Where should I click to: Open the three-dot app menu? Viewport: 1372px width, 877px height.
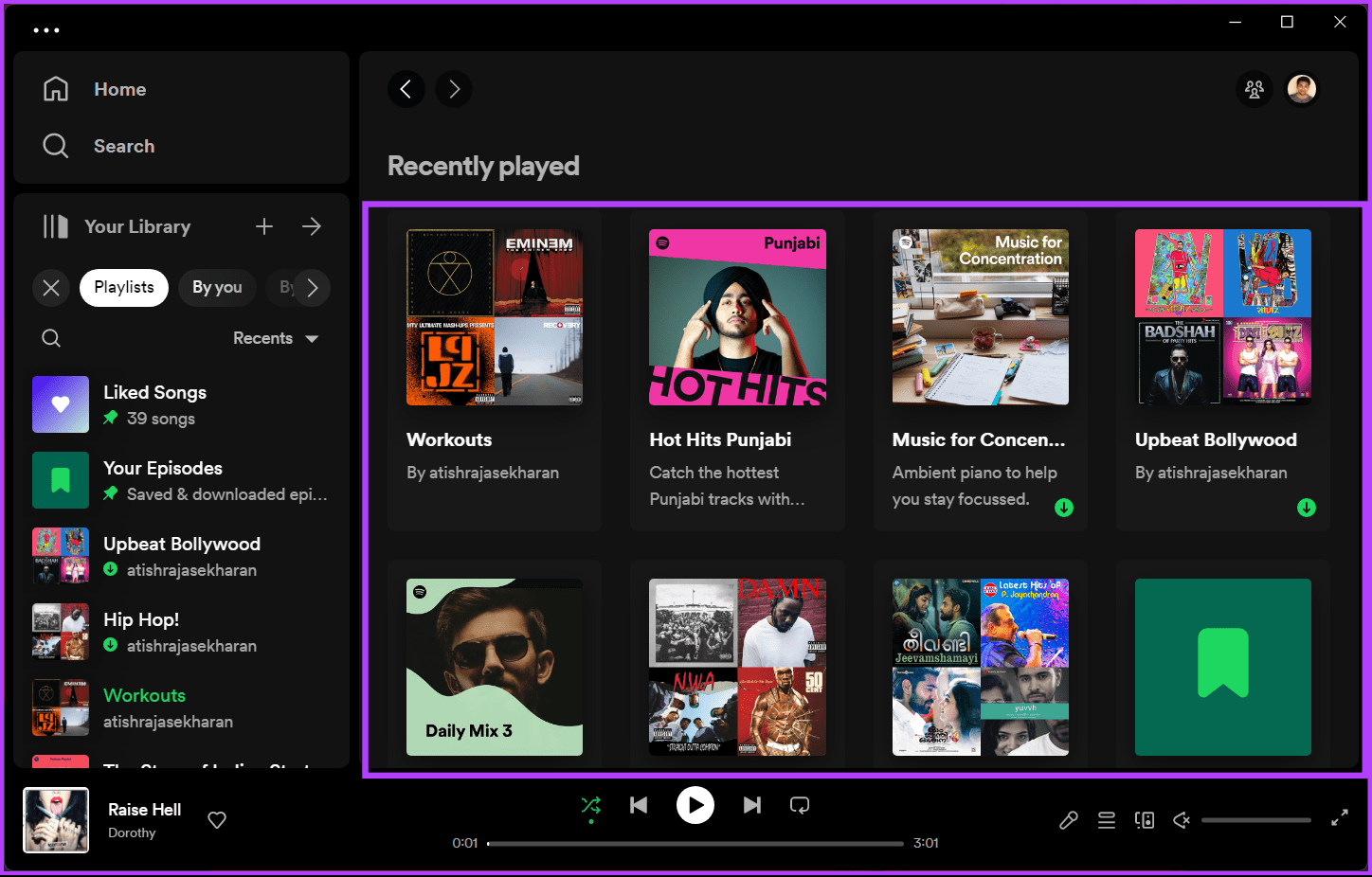coord(46,30)
